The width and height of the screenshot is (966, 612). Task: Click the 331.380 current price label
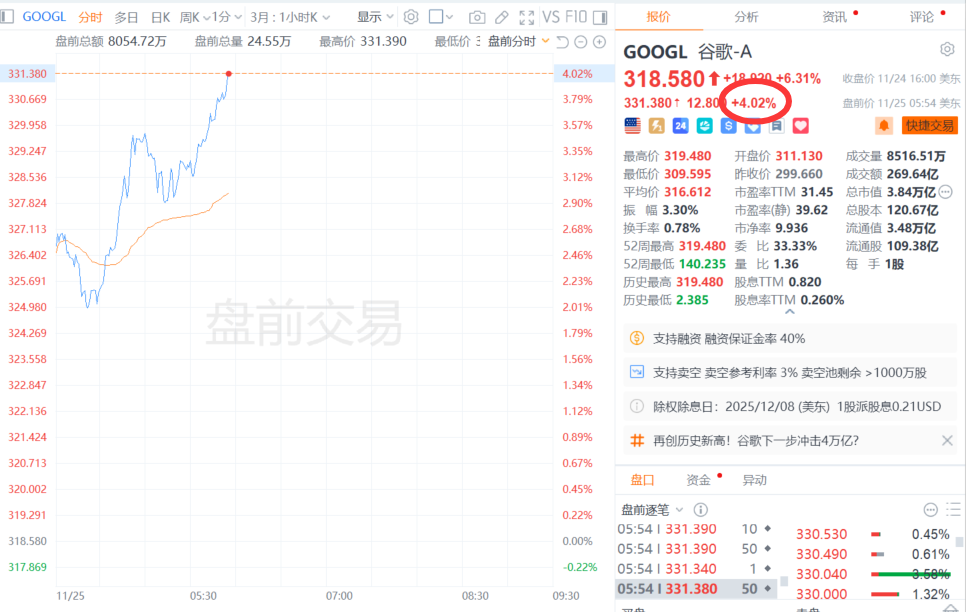[27, 73]
